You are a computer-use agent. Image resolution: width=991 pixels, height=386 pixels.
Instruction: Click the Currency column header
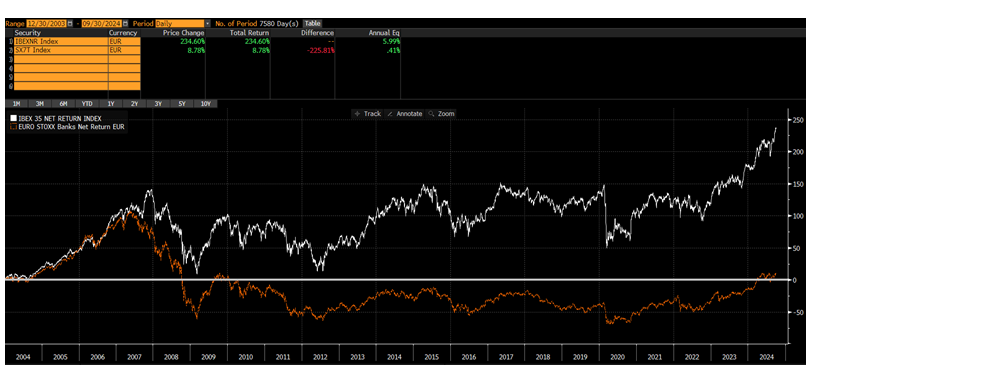pos(123,33)
